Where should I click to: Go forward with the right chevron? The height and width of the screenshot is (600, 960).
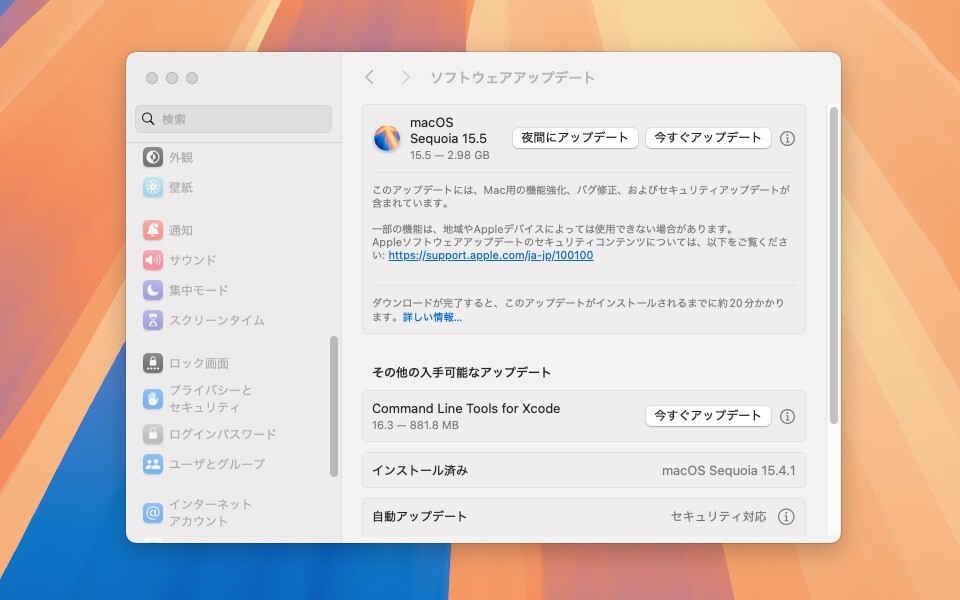point(405,77)
